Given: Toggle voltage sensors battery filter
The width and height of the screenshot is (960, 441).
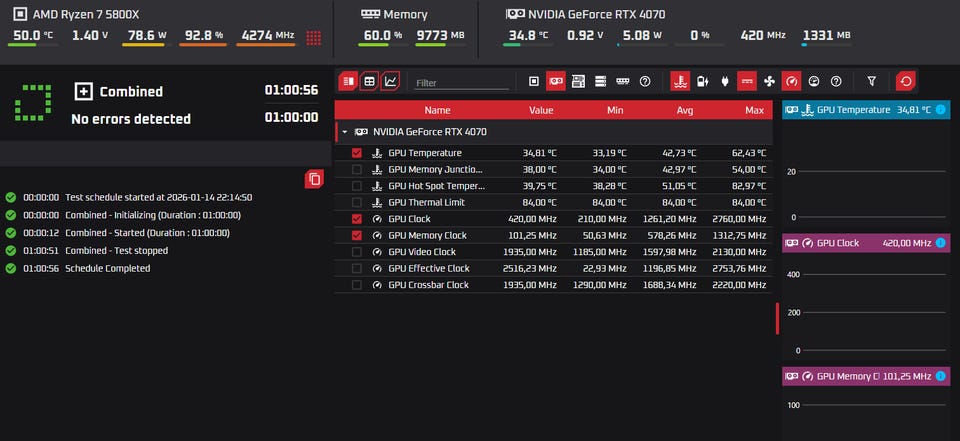Looking at the screenshot, I should (702, 81).
